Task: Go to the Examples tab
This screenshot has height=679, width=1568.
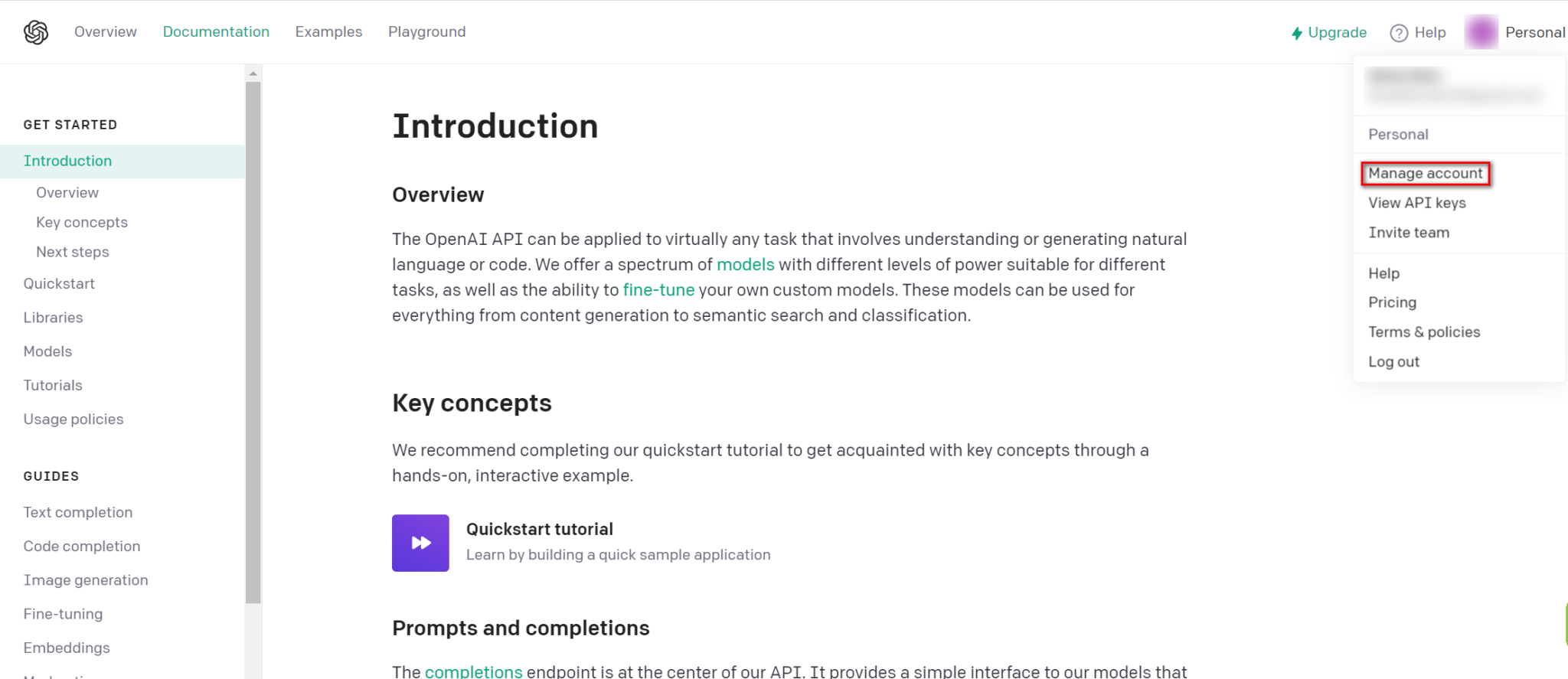Action: [328, 32]
